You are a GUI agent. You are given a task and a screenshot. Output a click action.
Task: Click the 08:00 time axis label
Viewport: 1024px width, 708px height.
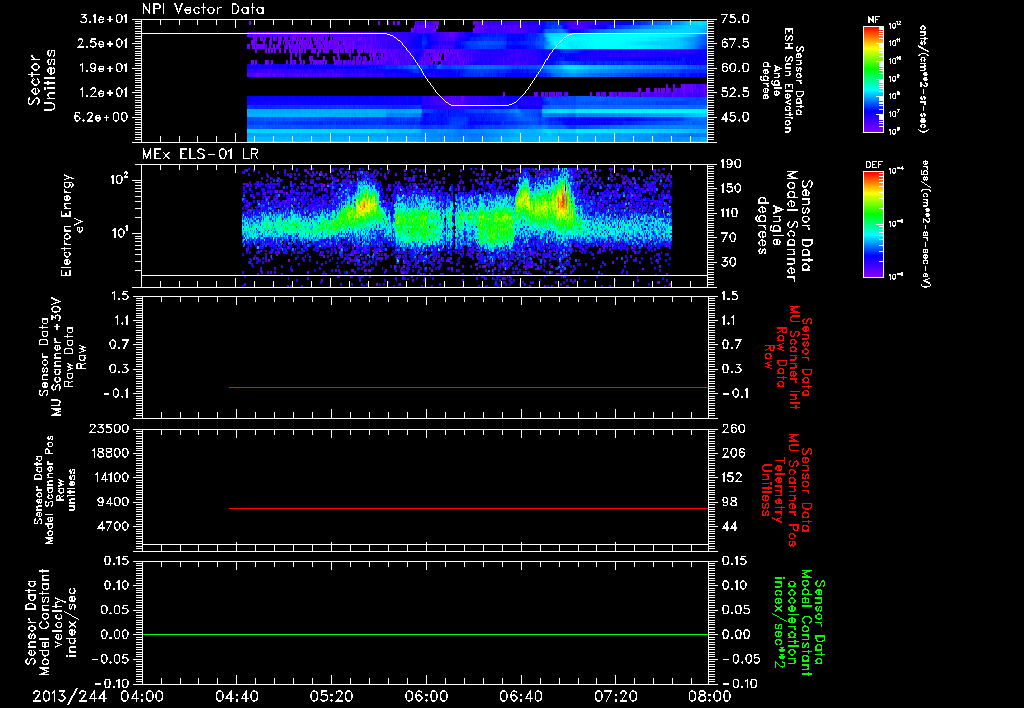[710, 696]
